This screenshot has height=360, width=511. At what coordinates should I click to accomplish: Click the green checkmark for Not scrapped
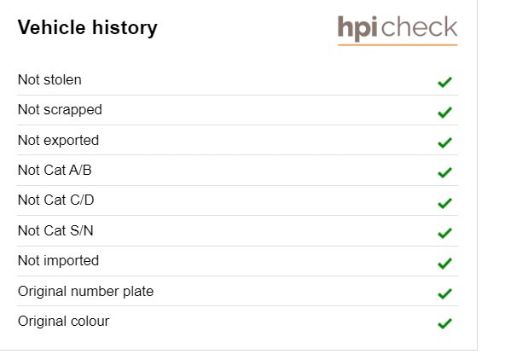pyautogui.click(x=445, y=112)
